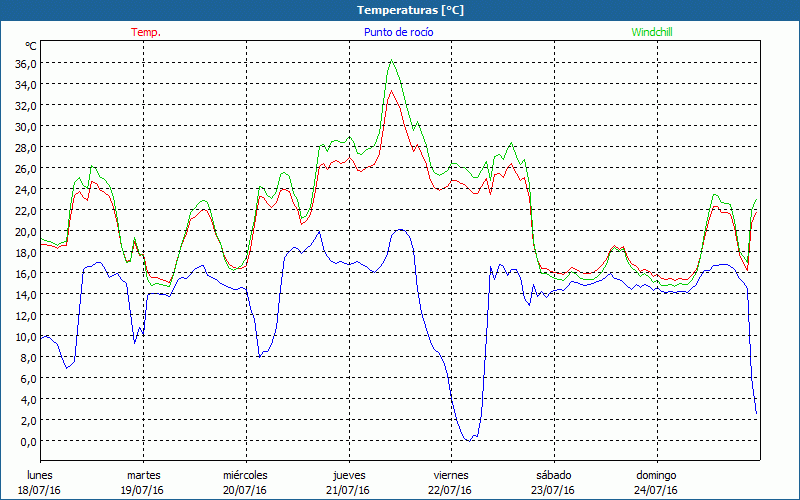Select the green Windchill legend label
This screenshot has height=500, width=800.
click(653, 32)
